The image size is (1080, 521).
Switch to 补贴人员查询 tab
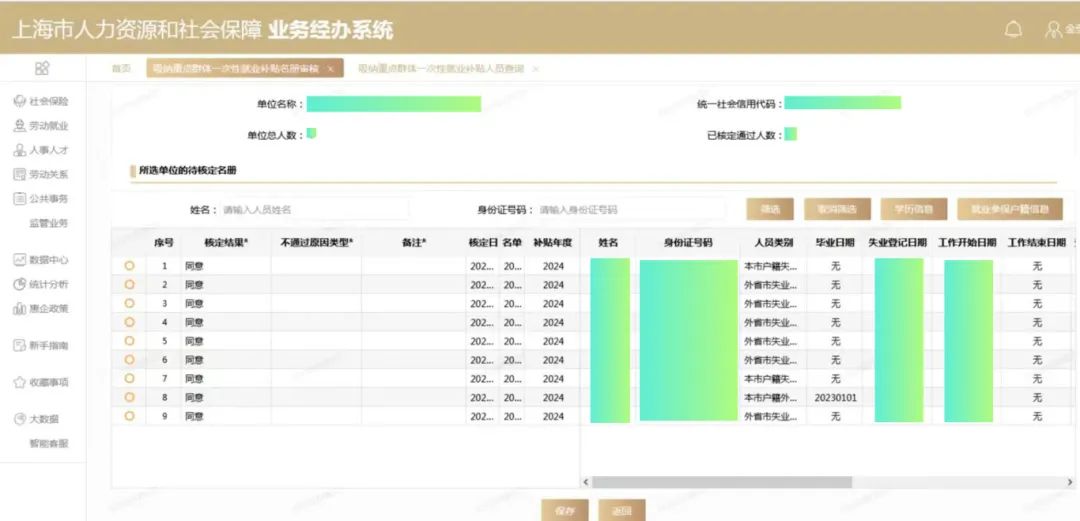(441, 69)
